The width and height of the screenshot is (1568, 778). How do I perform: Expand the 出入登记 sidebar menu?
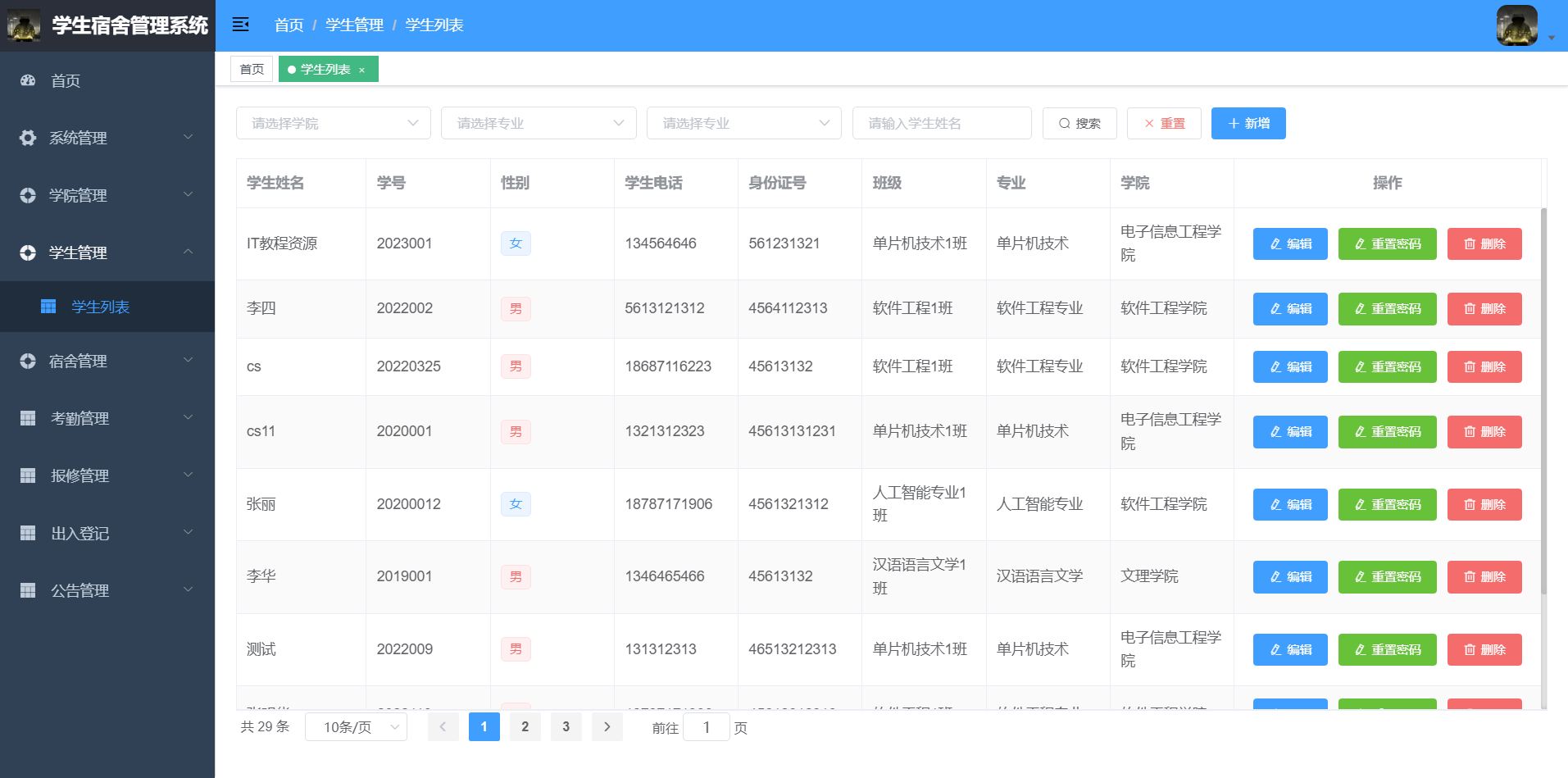click(x=107, y=533)
